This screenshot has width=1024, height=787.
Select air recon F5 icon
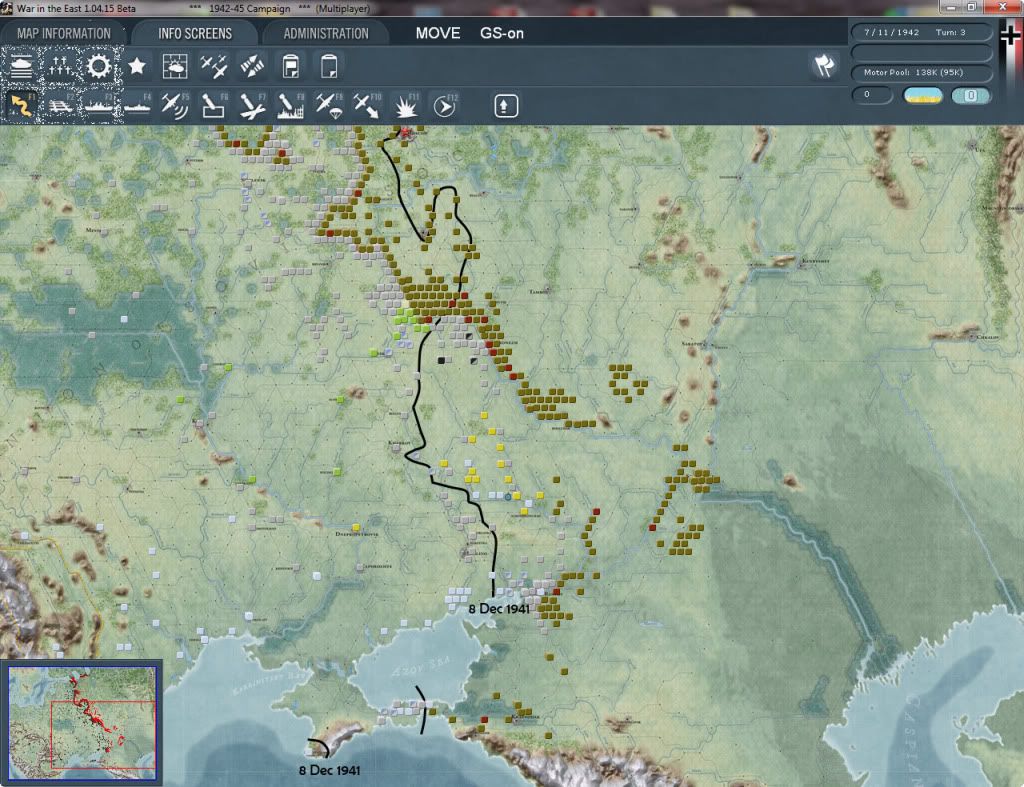click(175, 105)
